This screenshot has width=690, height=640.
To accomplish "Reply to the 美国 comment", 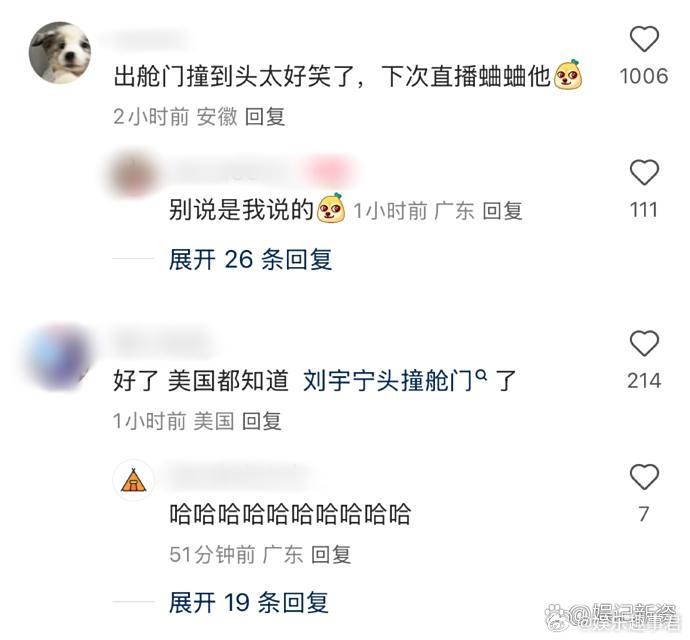I will [x=262, y=421].
